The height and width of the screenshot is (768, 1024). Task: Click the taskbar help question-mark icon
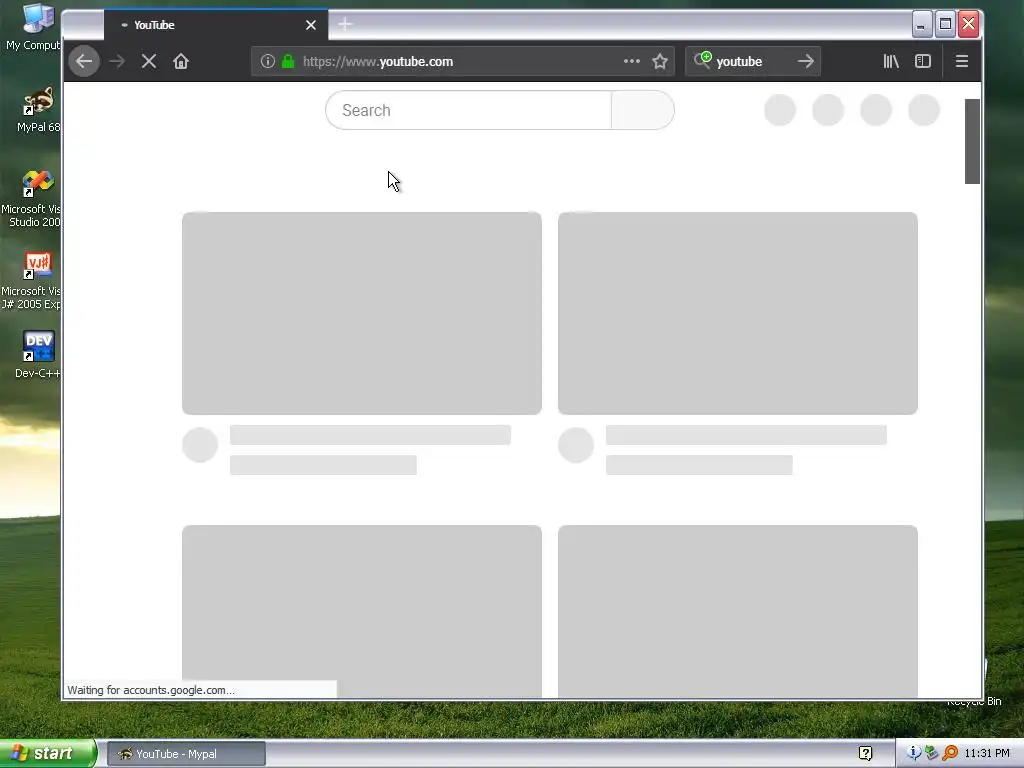pos(865,753)
